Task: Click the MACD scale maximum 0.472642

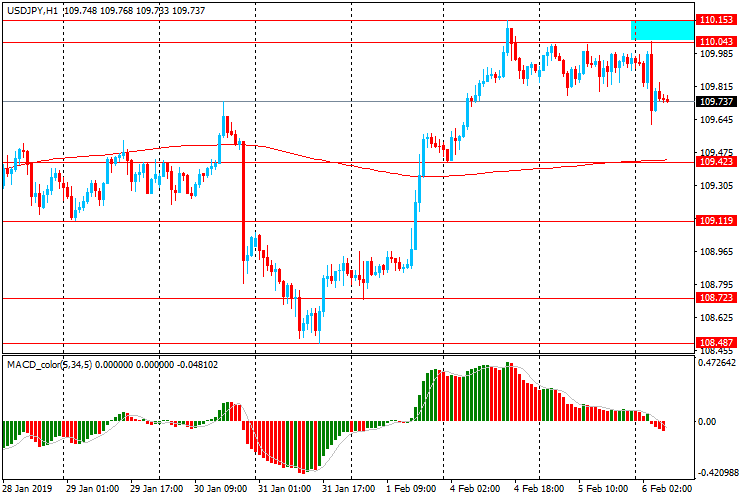Action: tap(717, 363)
